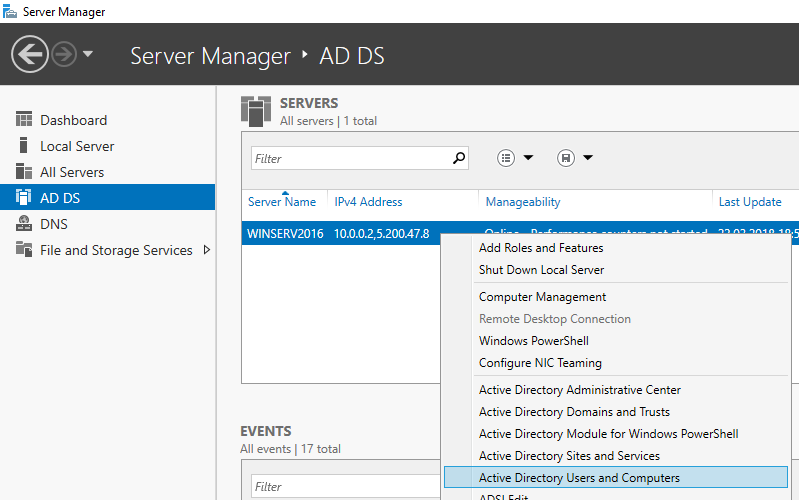799x500 pixels.
Task: Click the 10.0.0.2,5.200.47.8 address cell
Action: 382,233
